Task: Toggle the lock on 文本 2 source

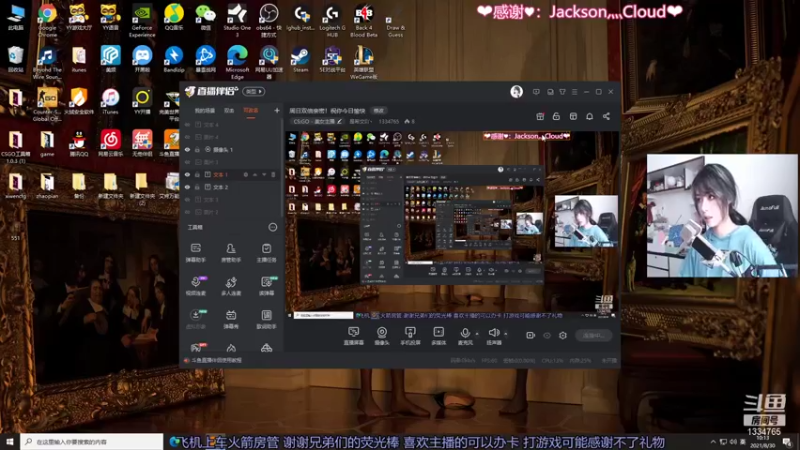Action: [x=197, y=187]
